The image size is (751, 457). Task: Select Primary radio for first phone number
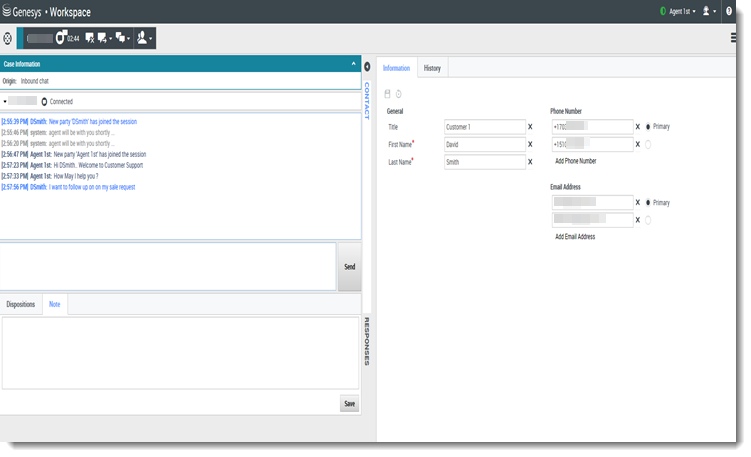tap(648, 127)
